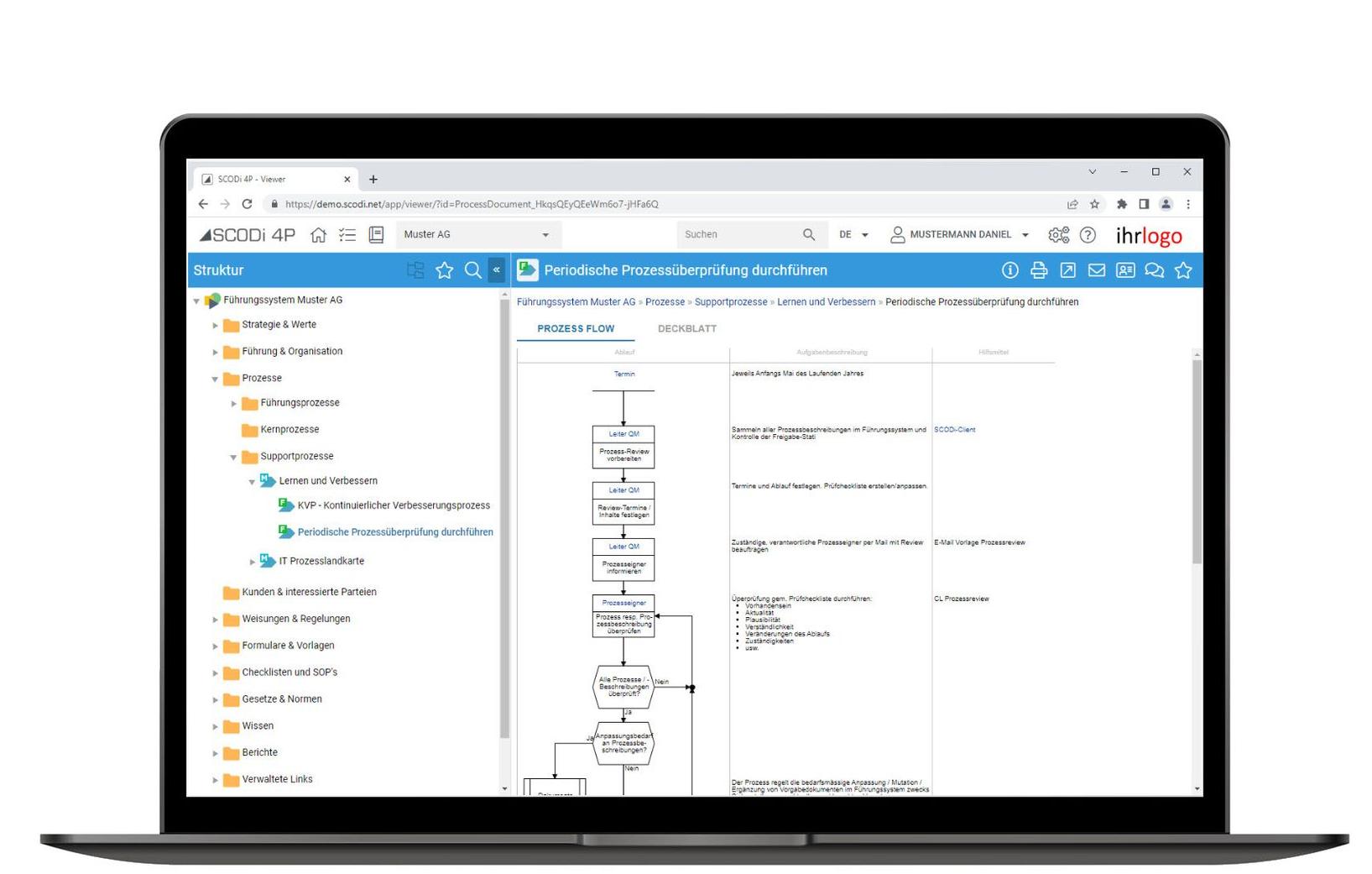
Task: Open Kunden & interessierte Parteien folder
Action: 309,593
